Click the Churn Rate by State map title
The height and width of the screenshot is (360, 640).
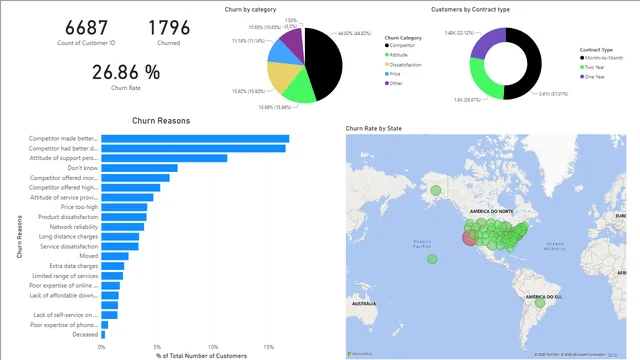click(373, 129)
